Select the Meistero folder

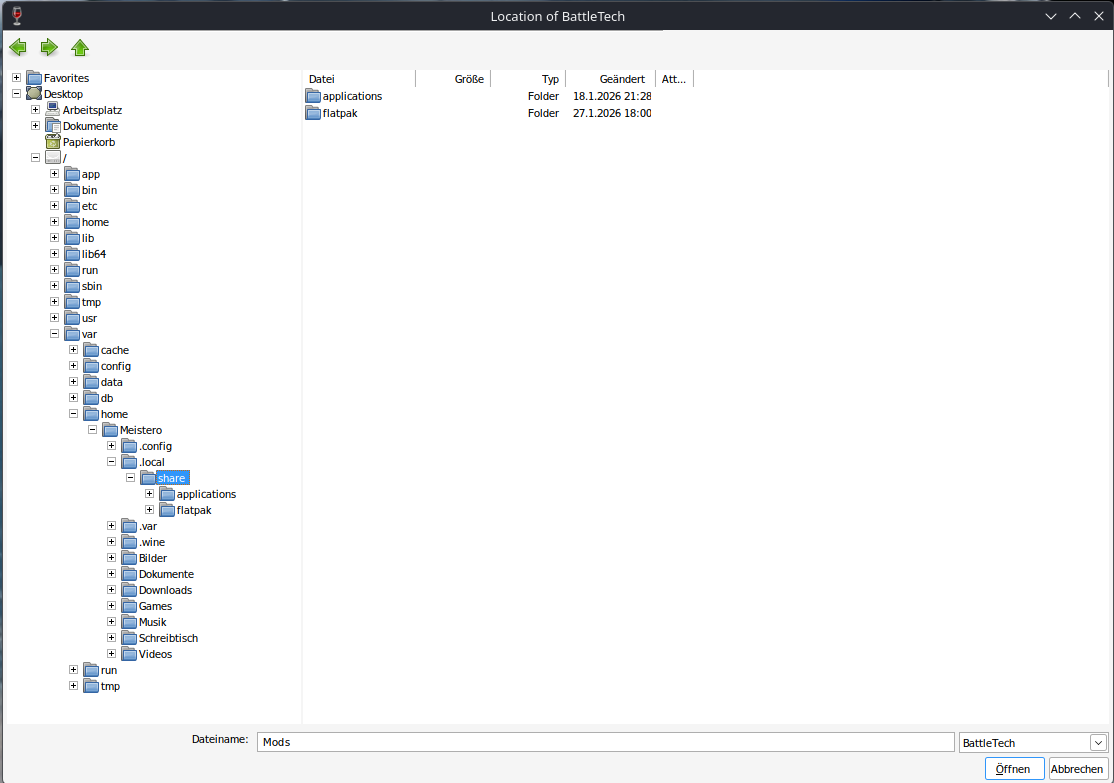(141, 430)
